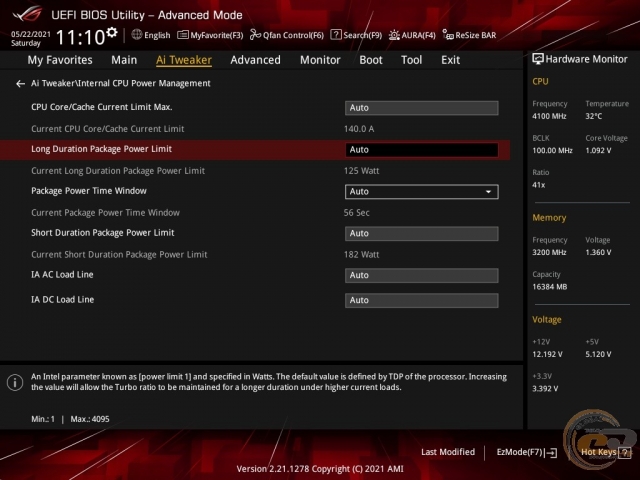Click the 1.360 V memory voltage
640x480 pixels.
598,253
